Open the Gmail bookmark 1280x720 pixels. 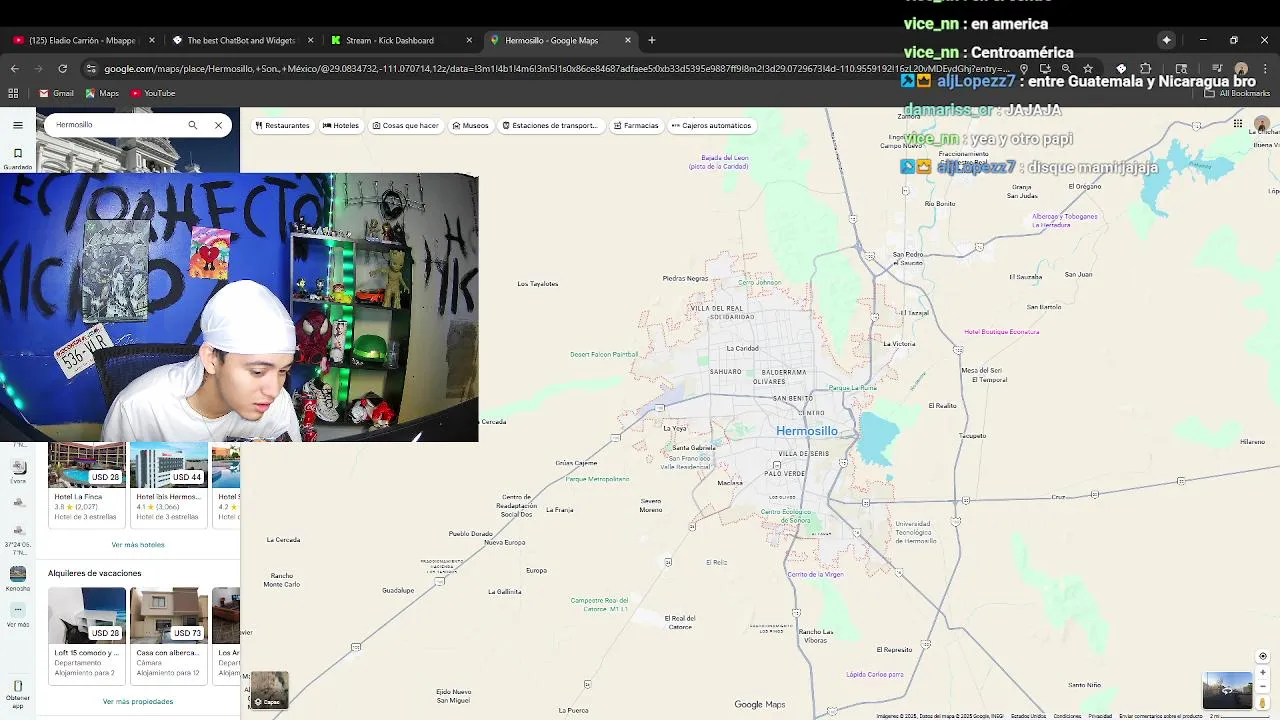click(x=57, y=93)
